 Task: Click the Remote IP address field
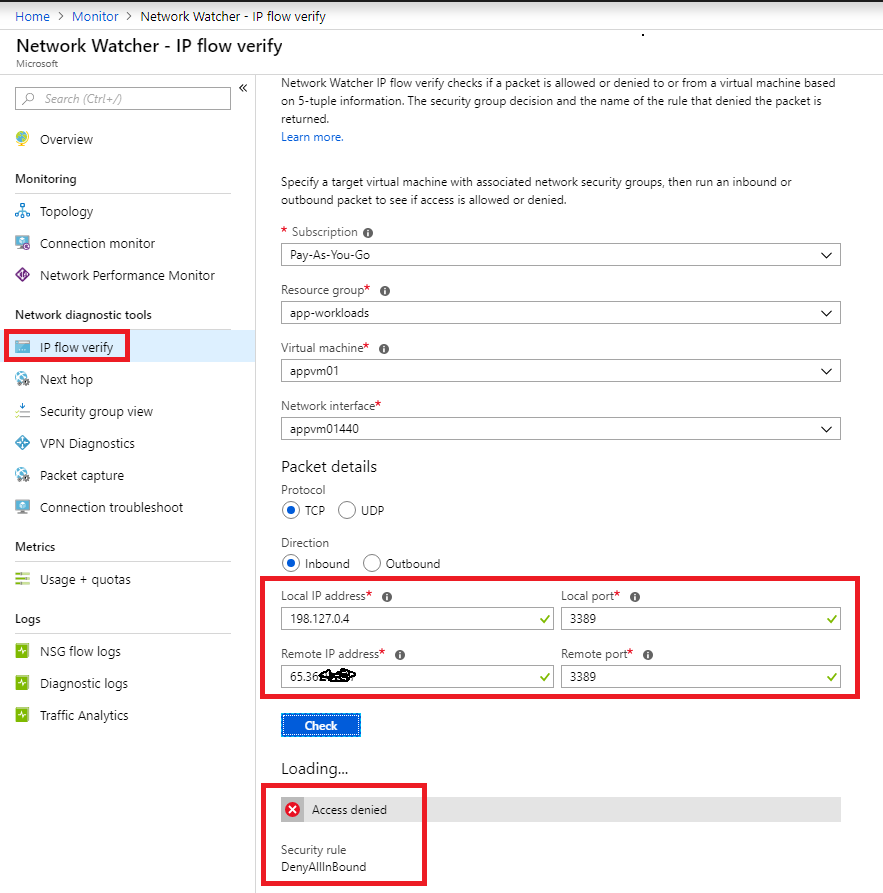417,677
